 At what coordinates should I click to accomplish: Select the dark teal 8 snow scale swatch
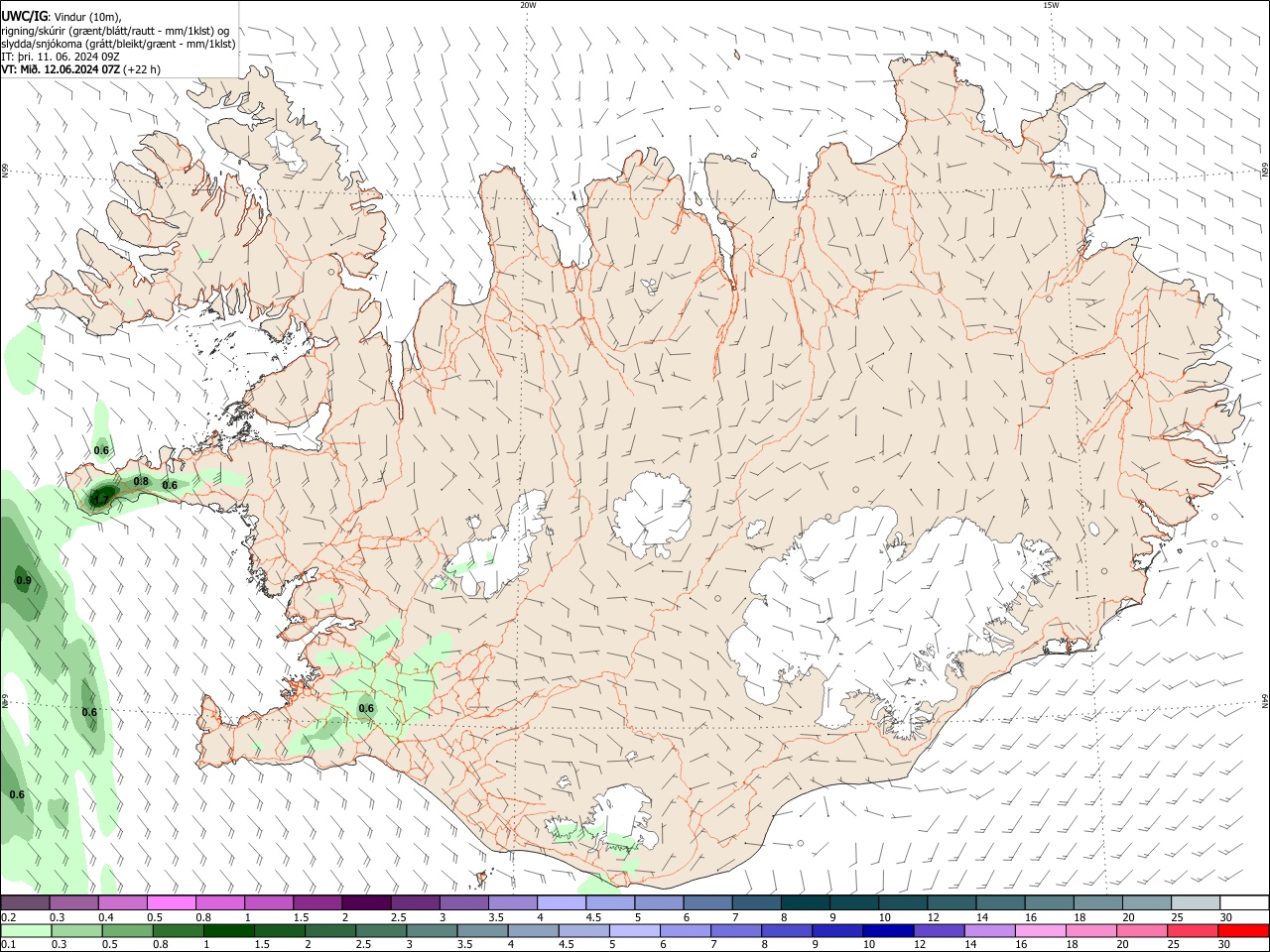(x=805, y=903)
